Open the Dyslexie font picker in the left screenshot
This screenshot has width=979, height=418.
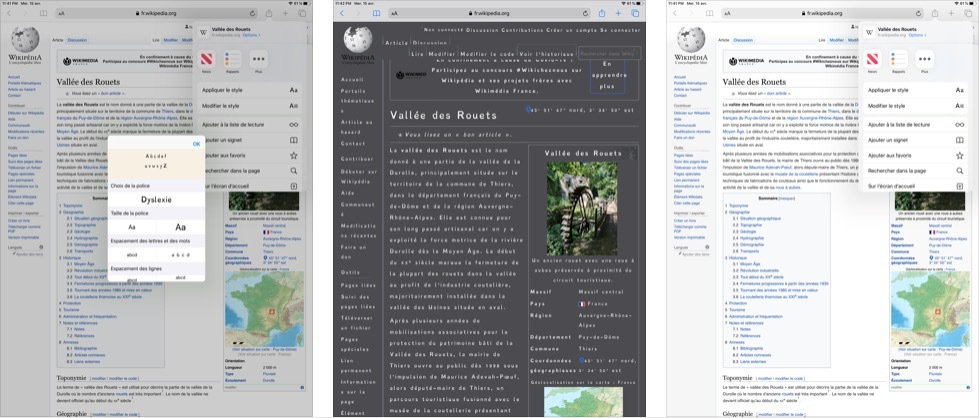(x=156, y=200)
